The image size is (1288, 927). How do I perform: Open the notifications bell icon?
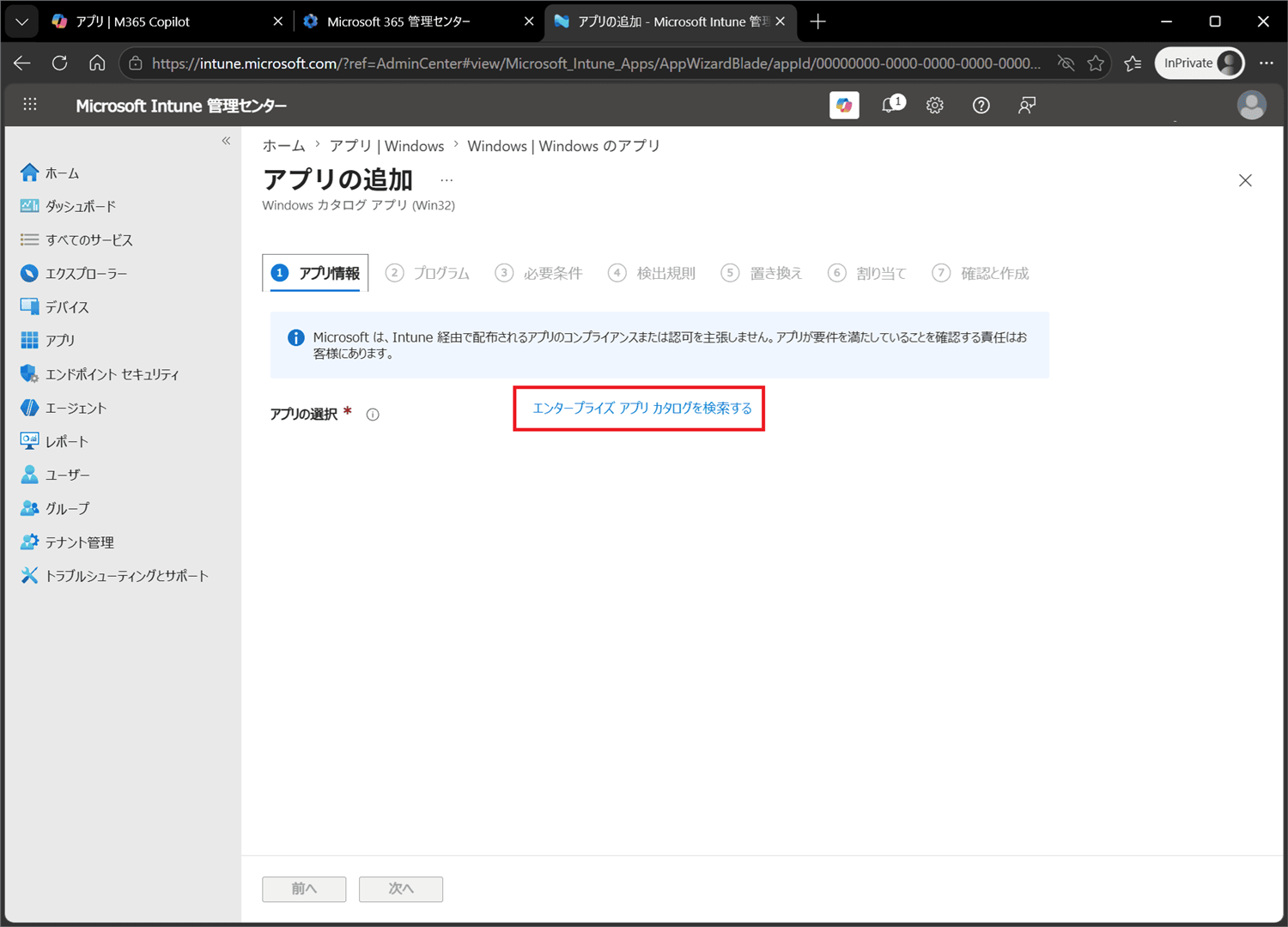click(x=892, y=105)
